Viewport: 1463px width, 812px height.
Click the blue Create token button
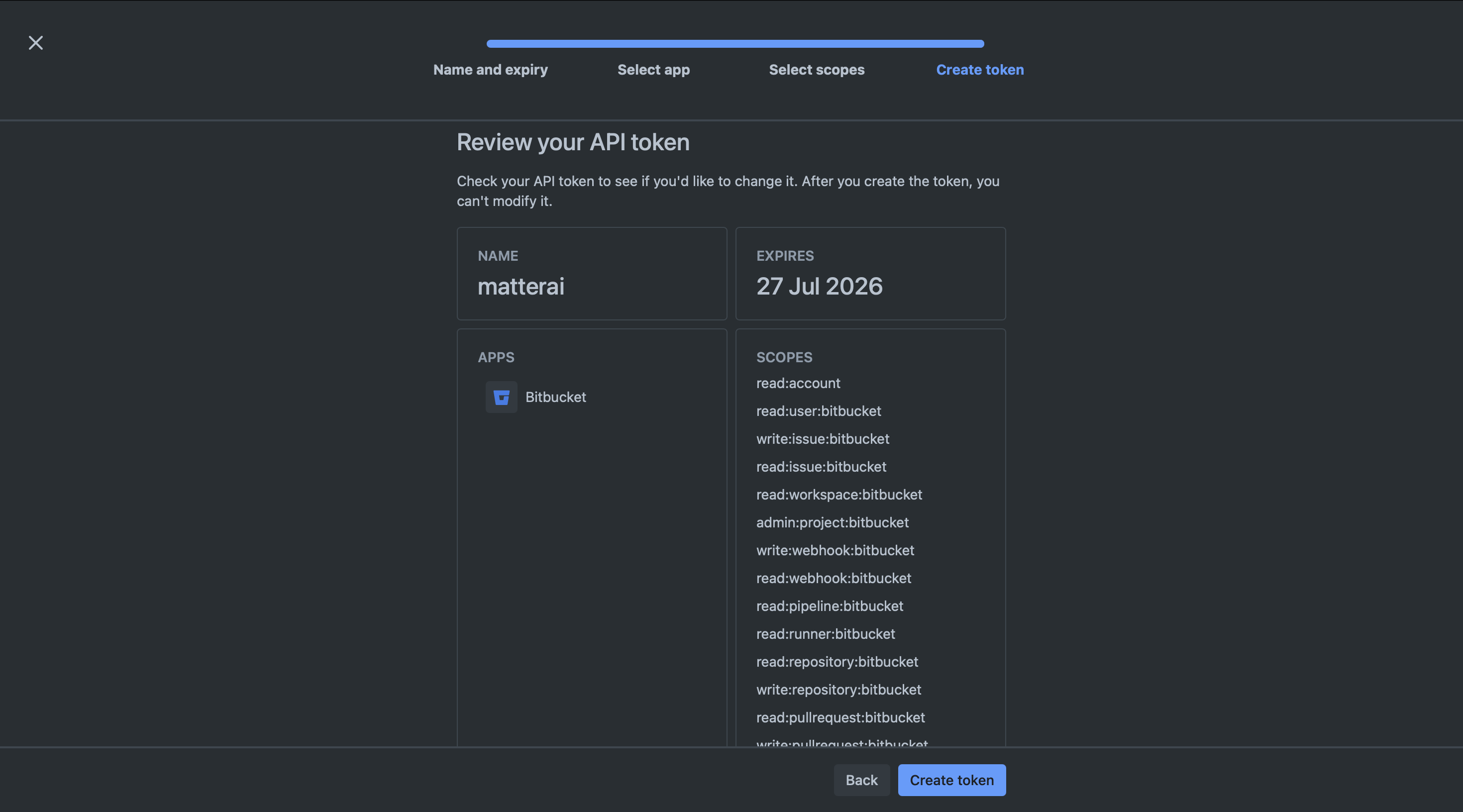(951, 780)
